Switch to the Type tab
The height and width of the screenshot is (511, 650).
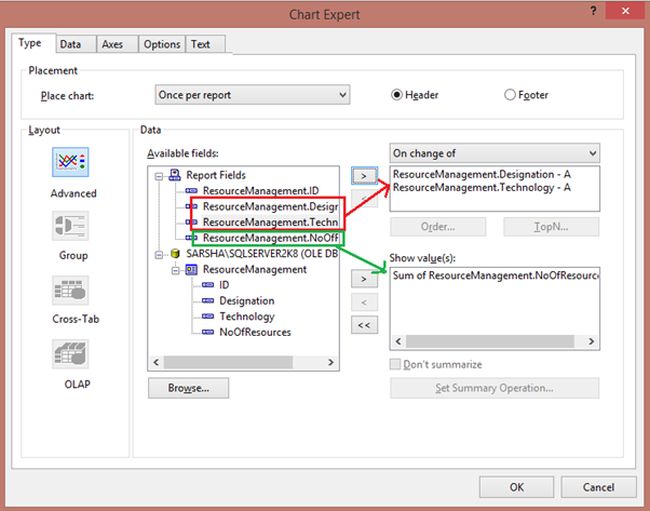(x=33, y=43)
